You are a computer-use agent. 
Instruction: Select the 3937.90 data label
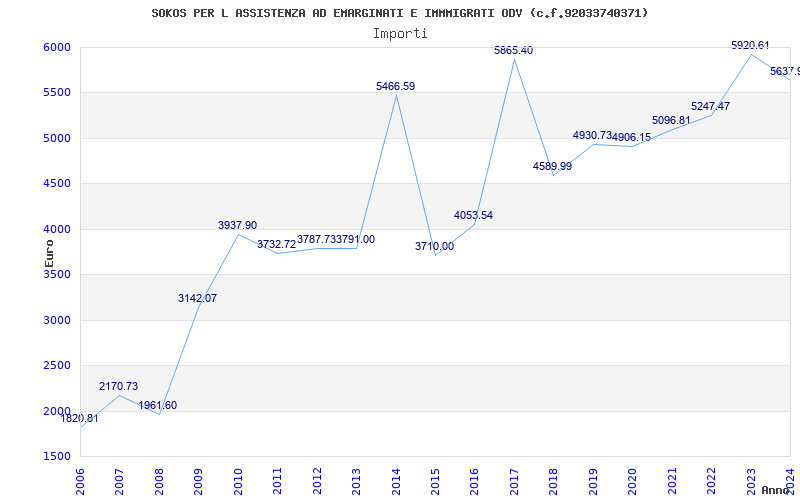point(237,225)
